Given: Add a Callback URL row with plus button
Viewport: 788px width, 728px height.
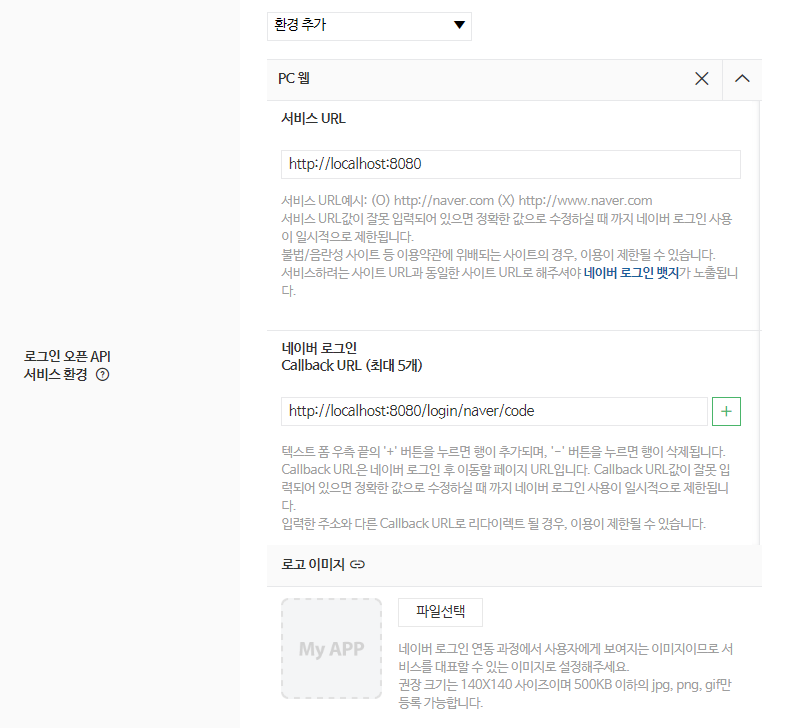Looking at the screenshot, I should [x=726, y=411].
